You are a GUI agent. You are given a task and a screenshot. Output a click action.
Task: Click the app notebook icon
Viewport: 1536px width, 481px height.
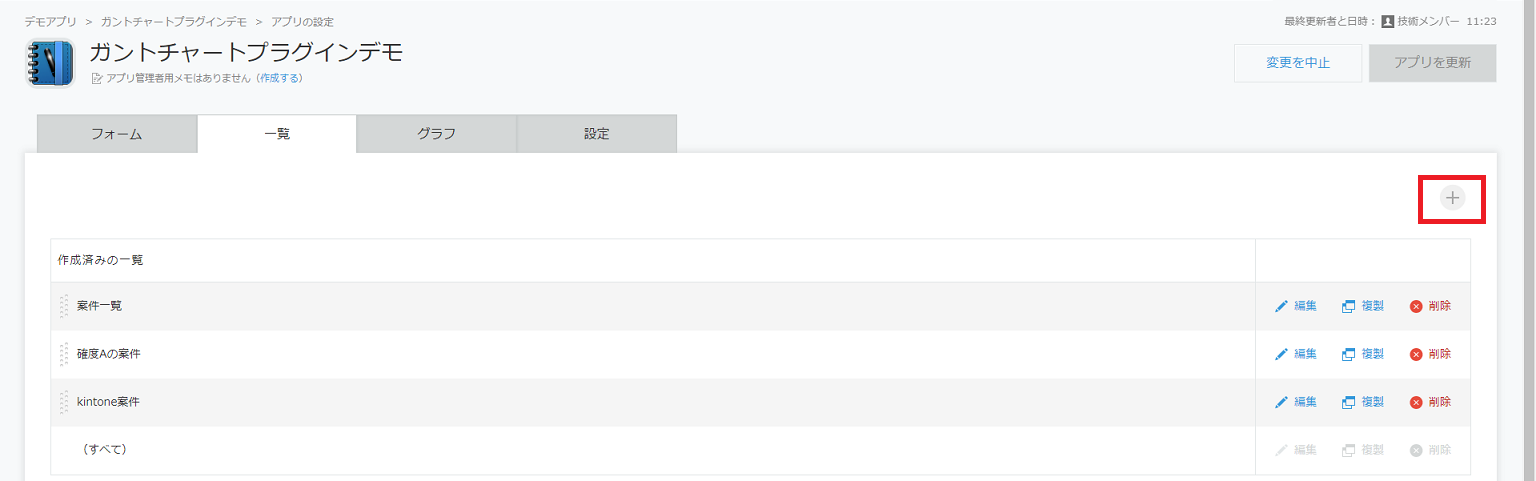point(50,63)
